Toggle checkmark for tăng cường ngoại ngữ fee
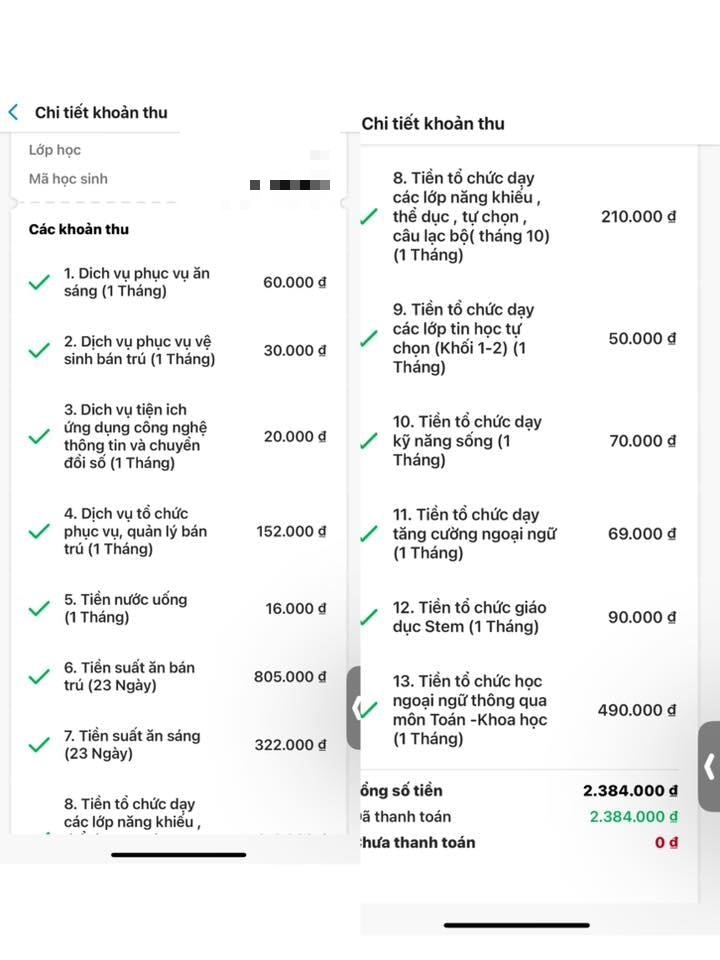The image size is (720, 960). coord(369,534)
